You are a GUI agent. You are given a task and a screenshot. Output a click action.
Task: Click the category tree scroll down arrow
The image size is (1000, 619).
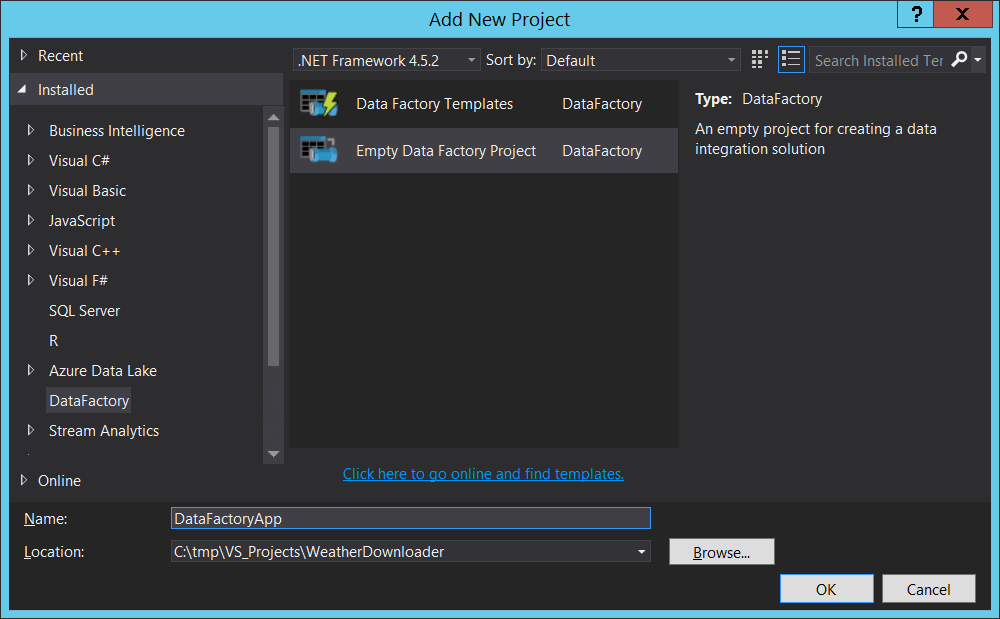click(274, 454)
